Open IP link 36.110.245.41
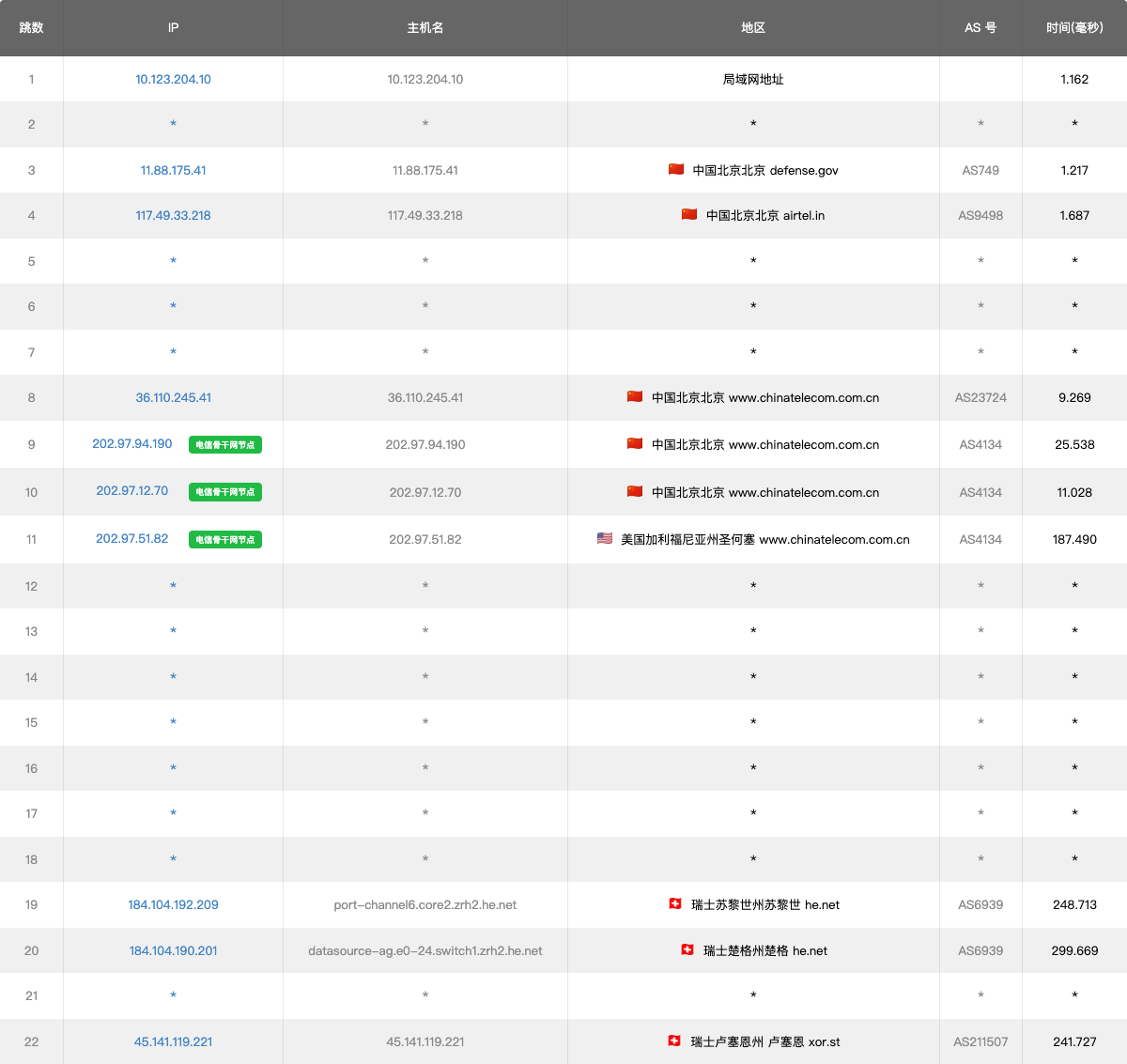This screenshot has width=1127, height=1064. point(173,398)
